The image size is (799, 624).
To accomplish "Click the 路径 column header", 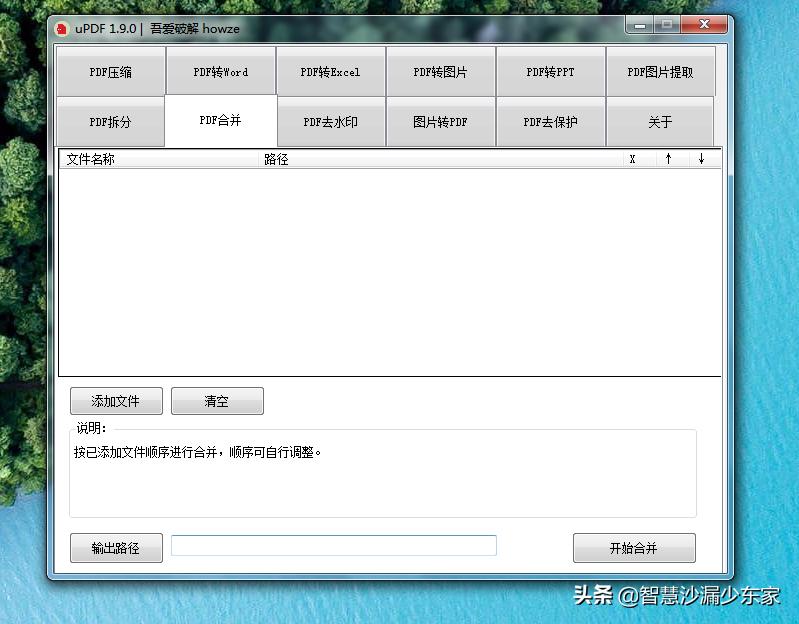I will (x=441, y=159).
